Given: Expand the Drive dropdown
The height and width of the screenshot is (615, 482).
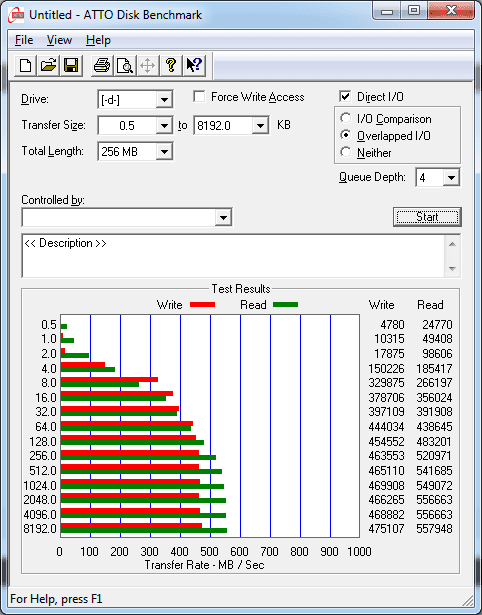Looking at the screenshot, I should point(164,100).
